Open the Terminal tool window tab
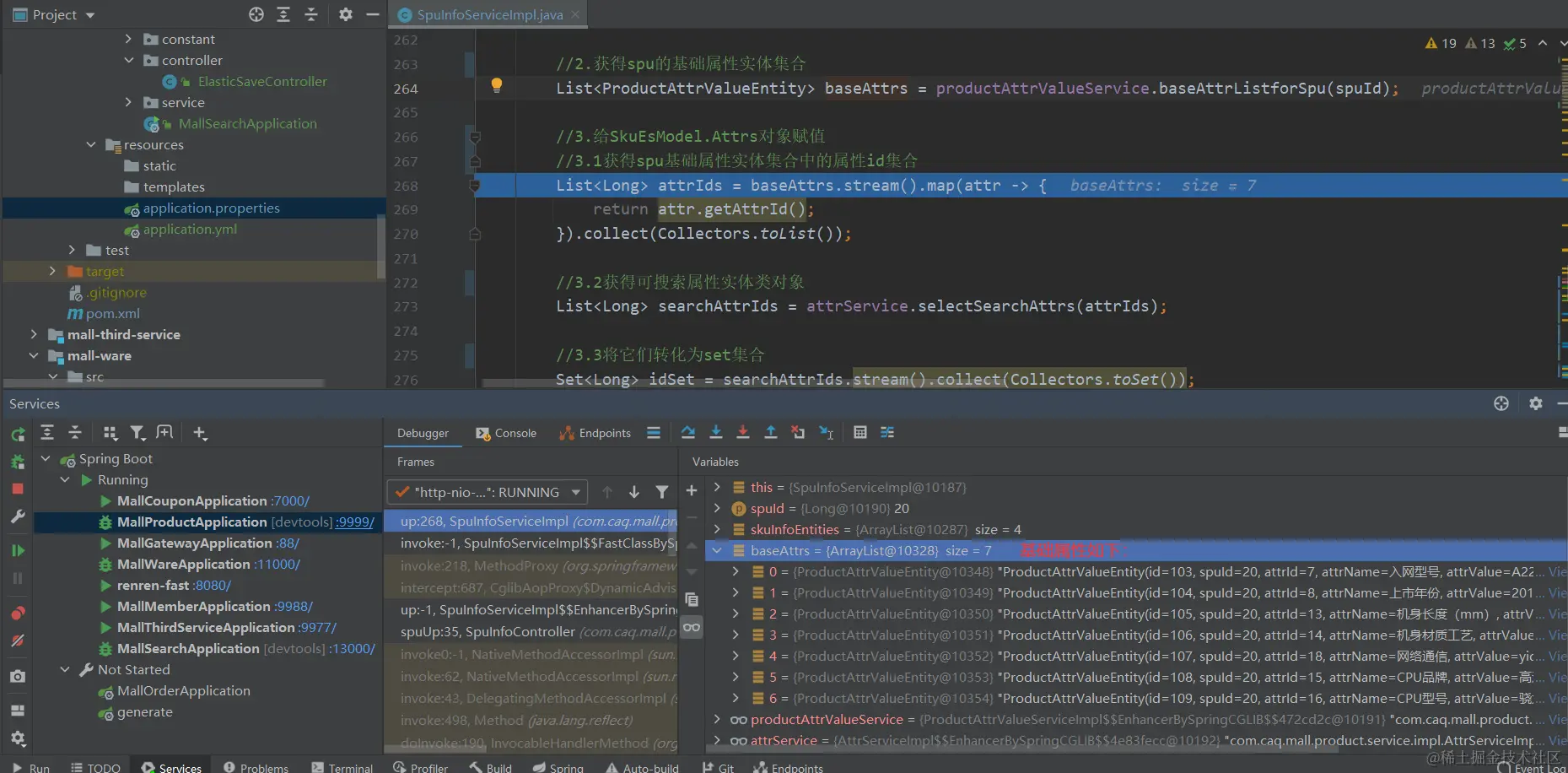This screenshot has height=773, width=1568. coord(342,766)
